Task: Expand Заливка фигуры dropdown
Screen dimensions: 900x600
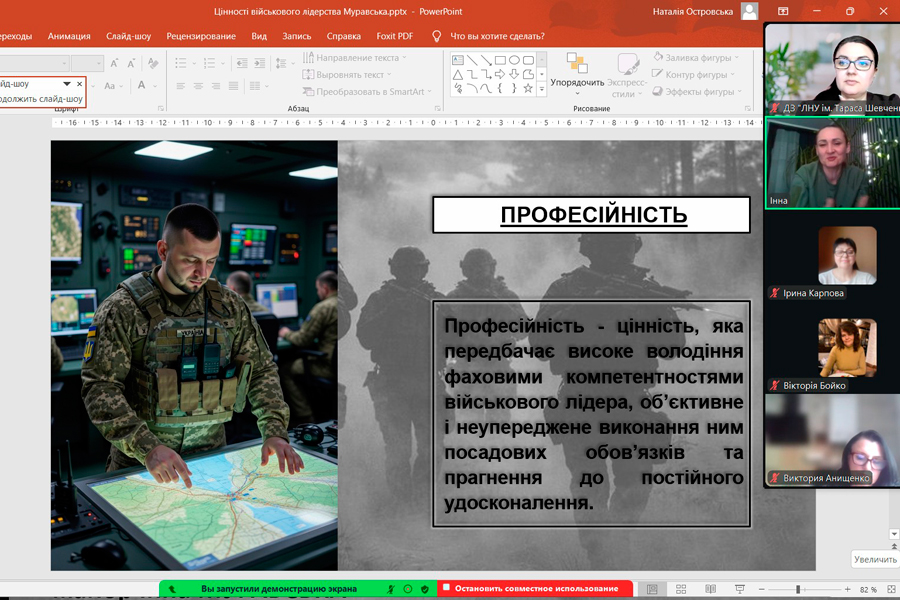Action: click(x=735, y=58)
